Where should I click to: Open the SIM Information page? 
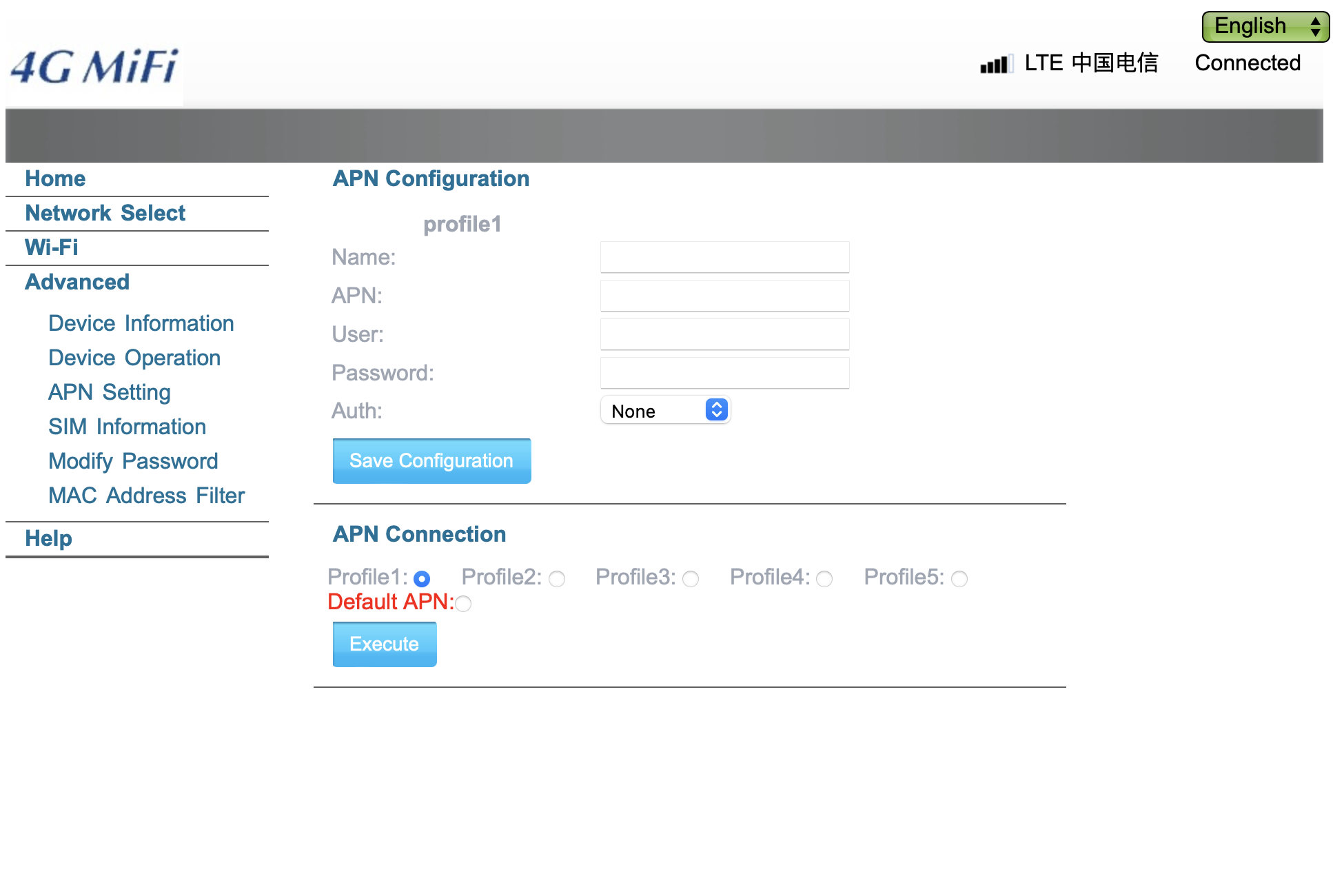coord(127,427)
